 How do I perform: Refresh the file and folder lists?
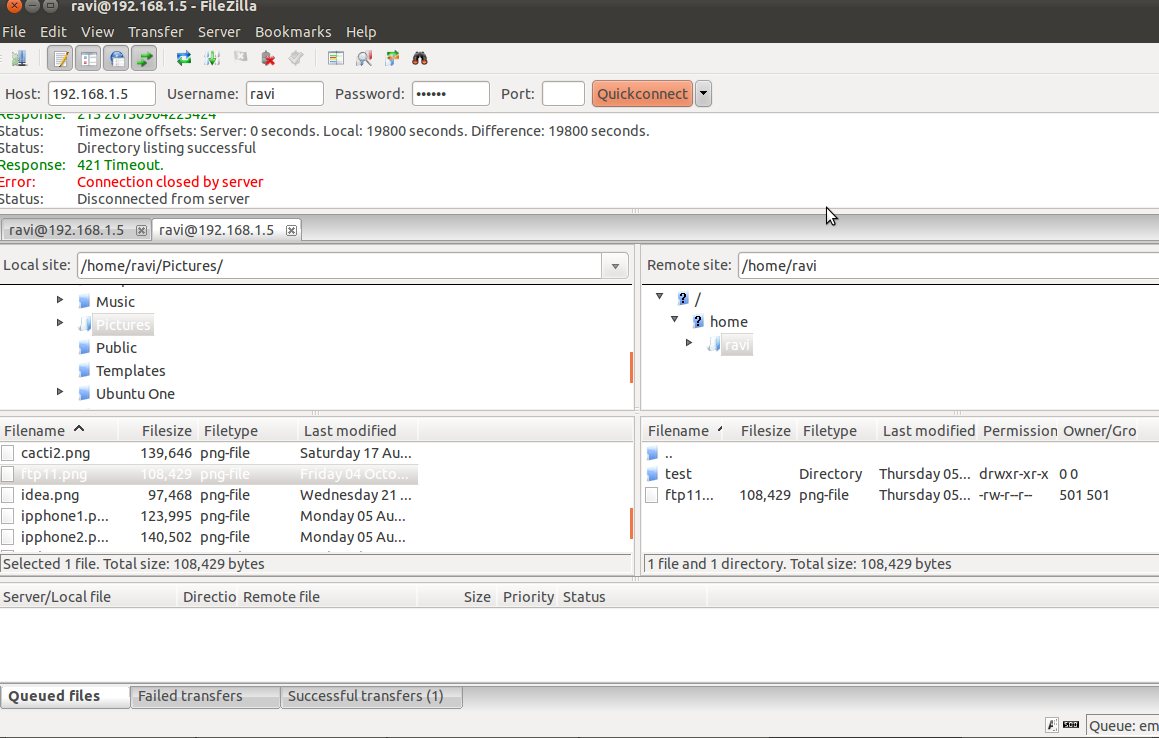[x=182, y=58]
